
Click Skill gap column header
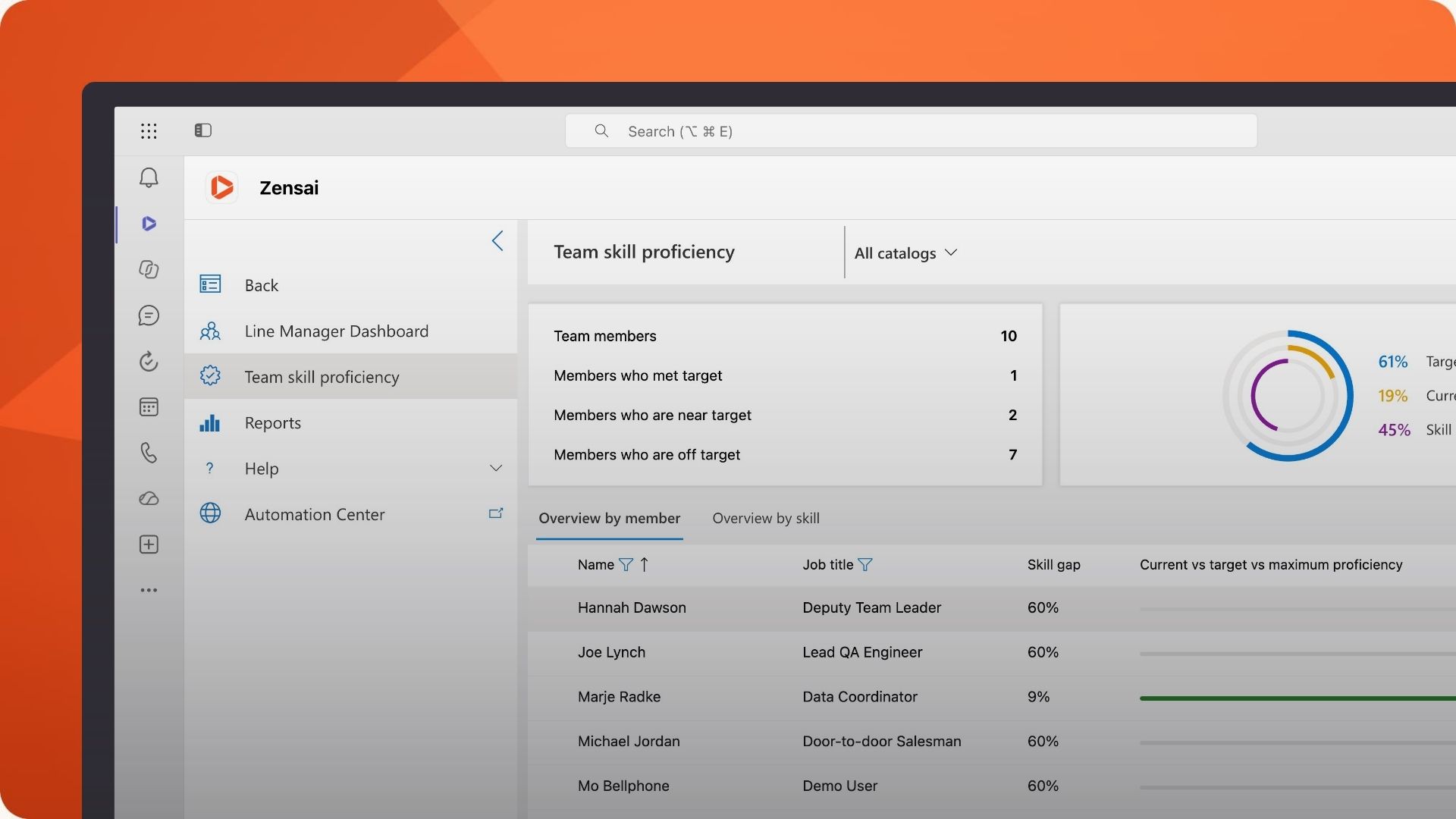pyautogui.click(x=1053, y=564)
